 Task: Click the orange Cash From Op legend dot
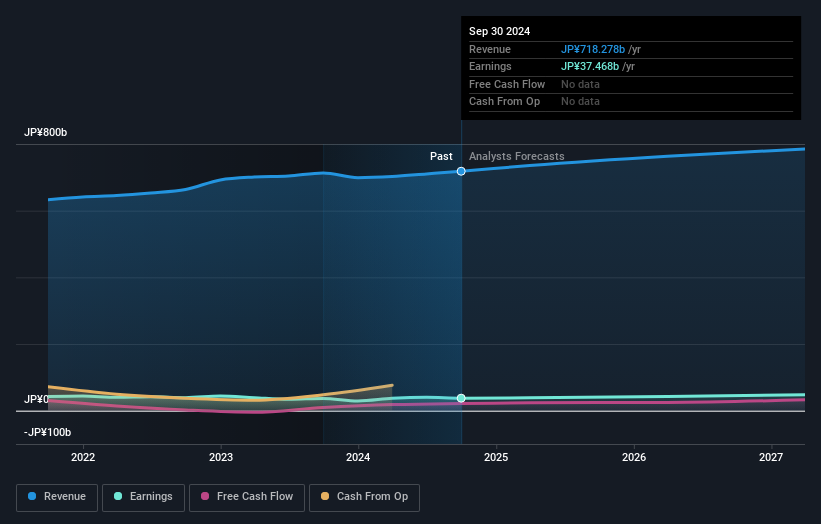click(x=325, y=496)
